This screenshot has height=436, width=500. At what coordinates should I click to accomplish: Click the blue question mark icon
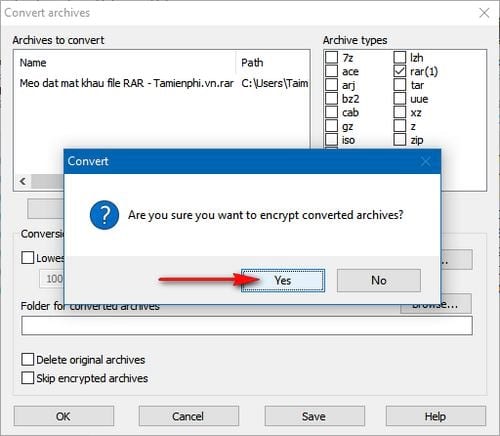[x=104, y=215]
